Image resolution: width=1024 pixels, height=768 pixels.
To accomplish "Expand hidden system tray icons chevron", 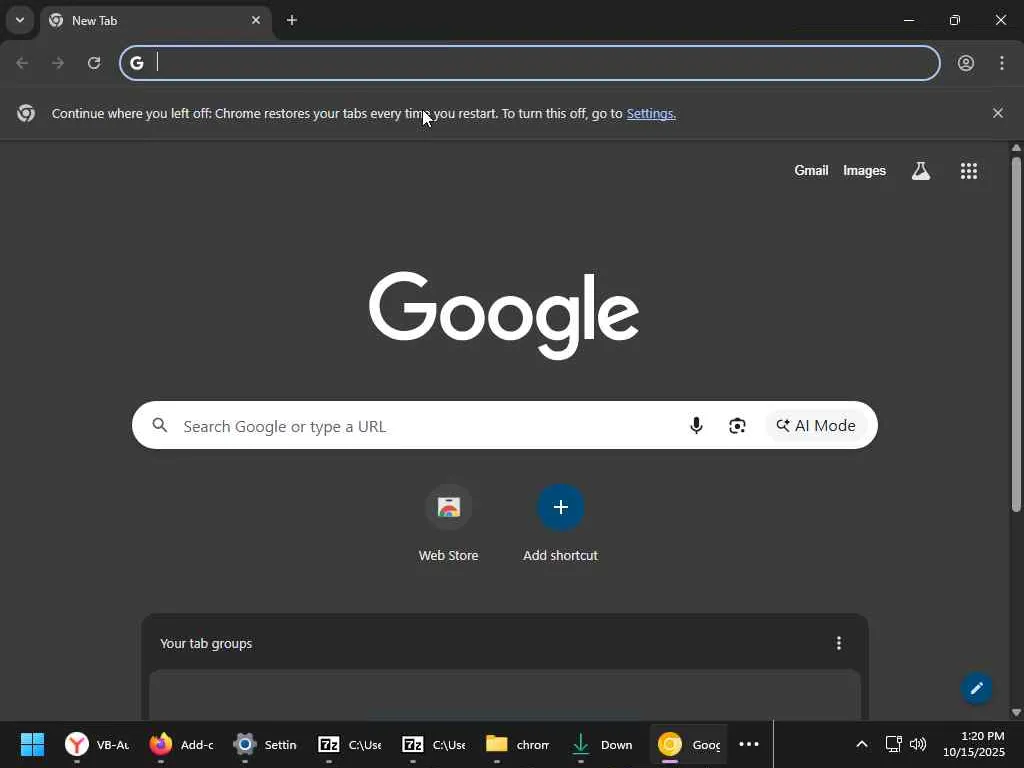I will (861, 744).
